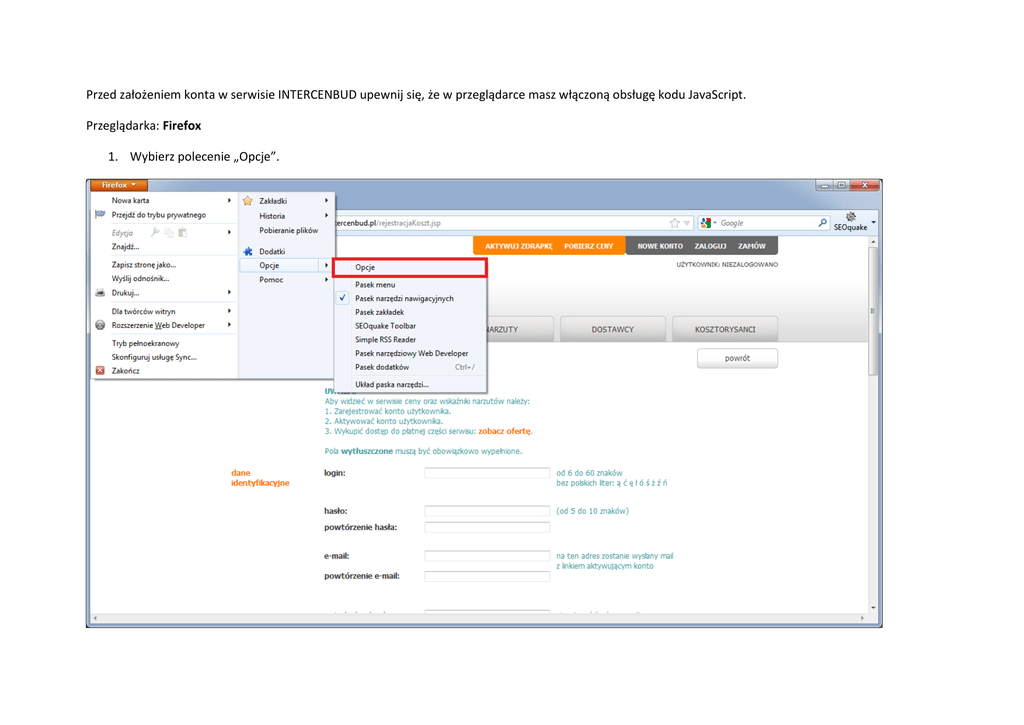Follow the 'zobacz ofertę' link
1024x725 pixels.
coord(505,431)
